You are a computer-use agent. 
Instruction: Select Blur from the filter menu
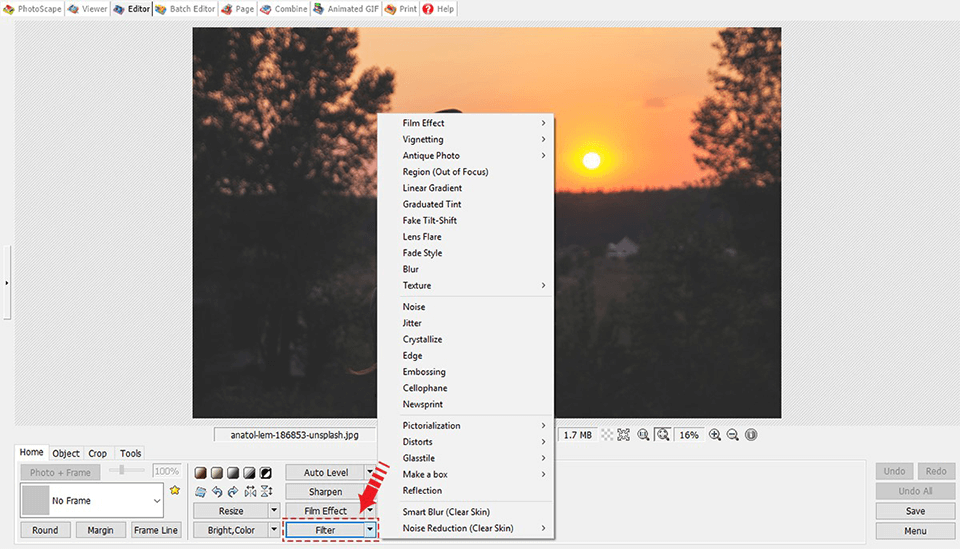466,269
